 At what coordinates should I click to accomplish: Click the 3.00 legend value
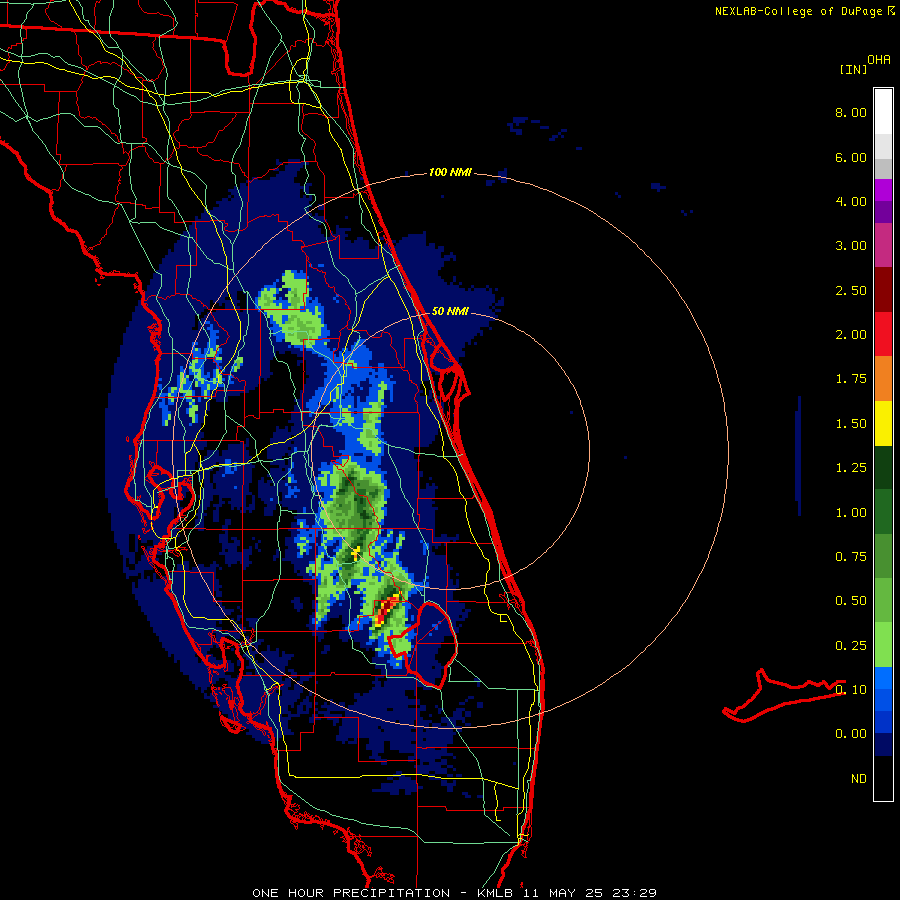click(x=851, y=246)
